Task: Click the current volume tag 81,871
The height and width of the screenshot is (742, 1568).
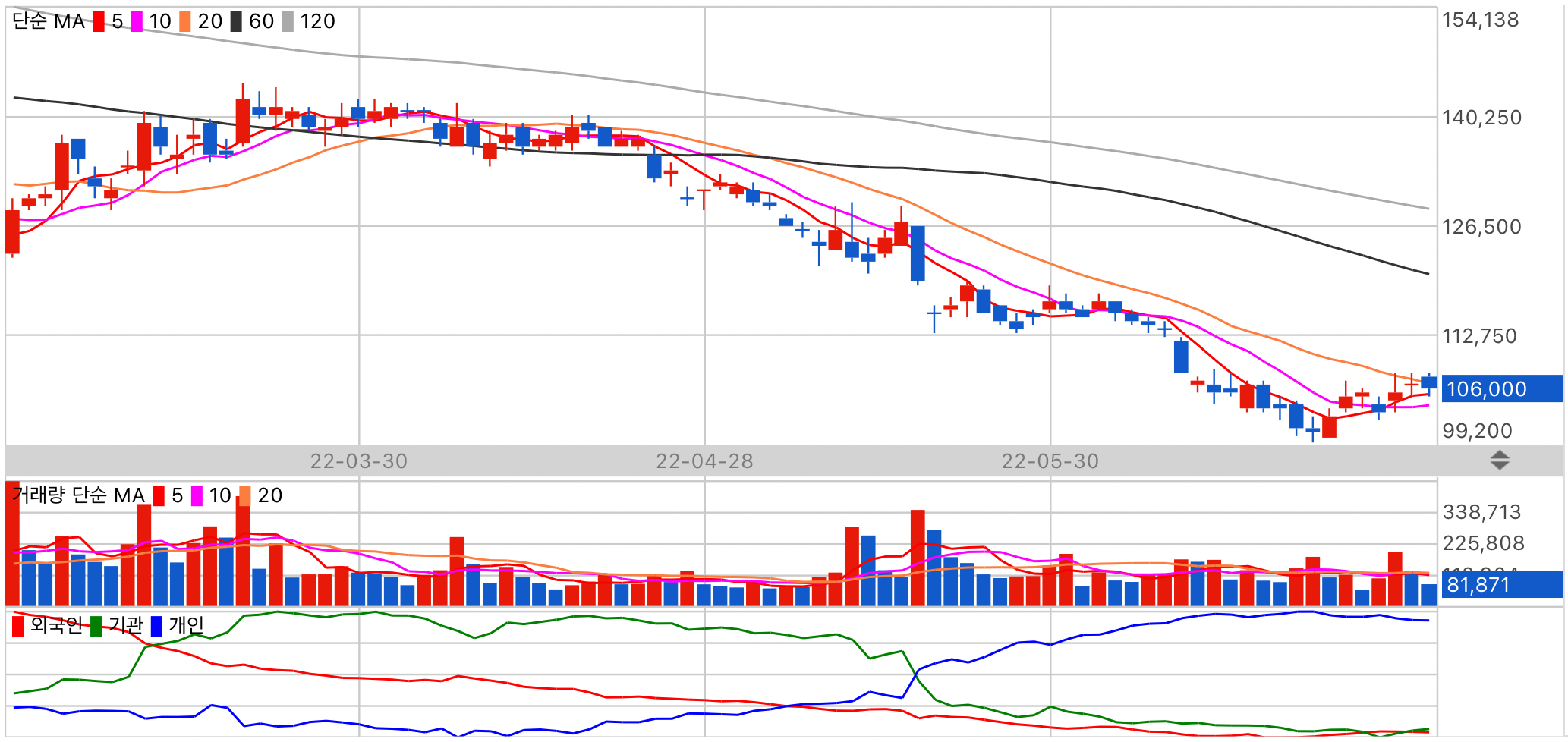Action: pyautogui.click(x=1501, y=584)
